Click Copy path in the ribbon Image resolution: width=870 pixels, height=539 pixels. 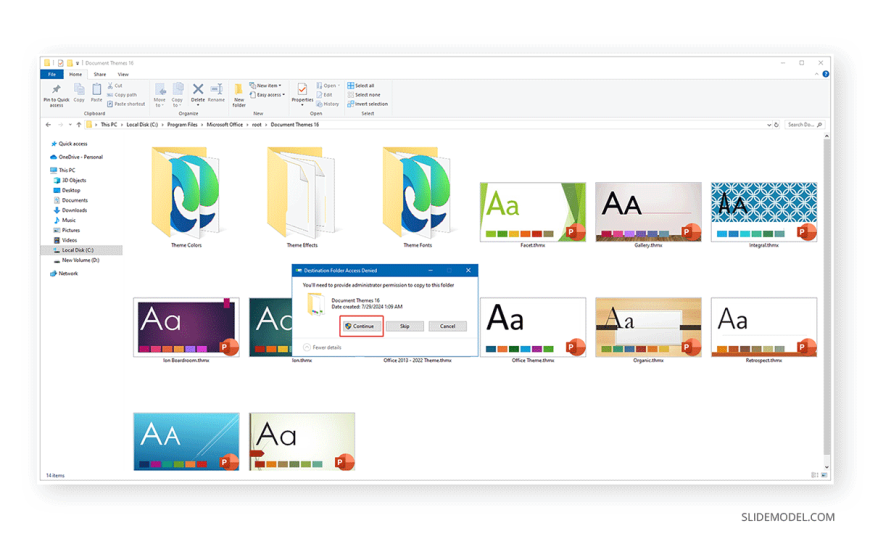122,95
